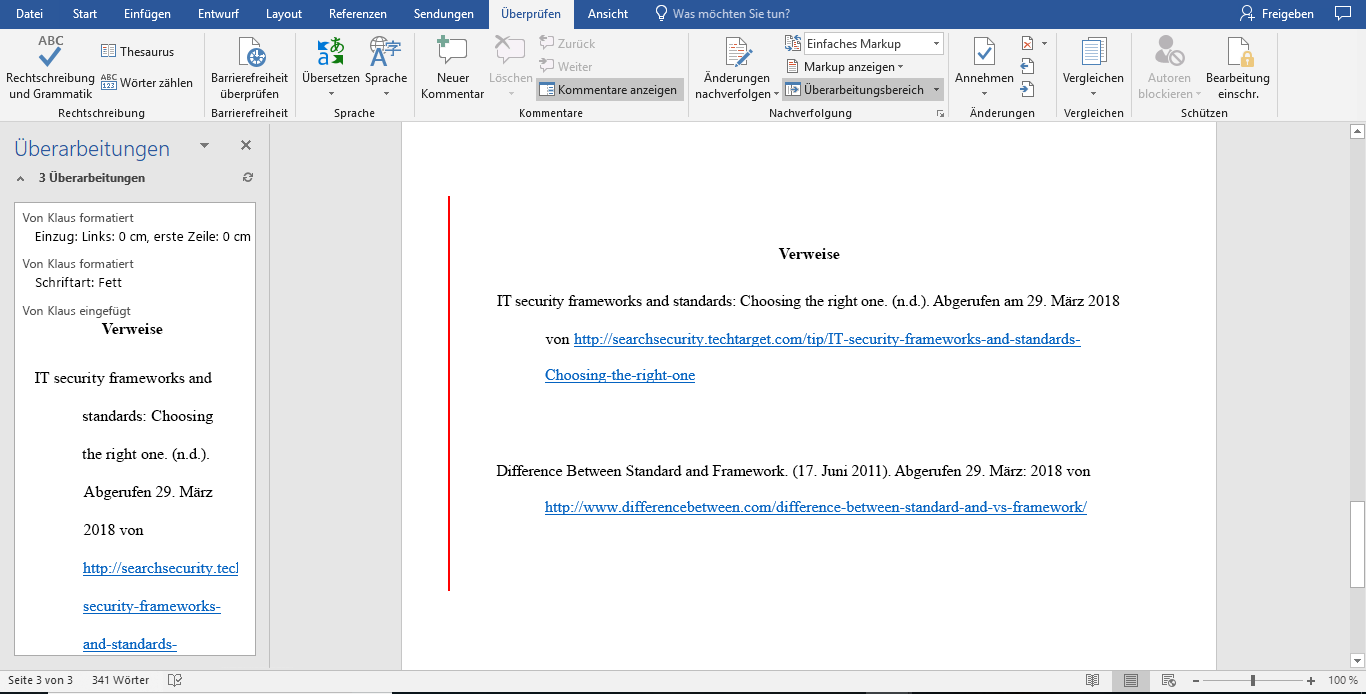This screenshot has width=1366, height=694.
Task: Open the differencebetween.com link in the document
Action: pyautogui.click(x=816, y=507)
